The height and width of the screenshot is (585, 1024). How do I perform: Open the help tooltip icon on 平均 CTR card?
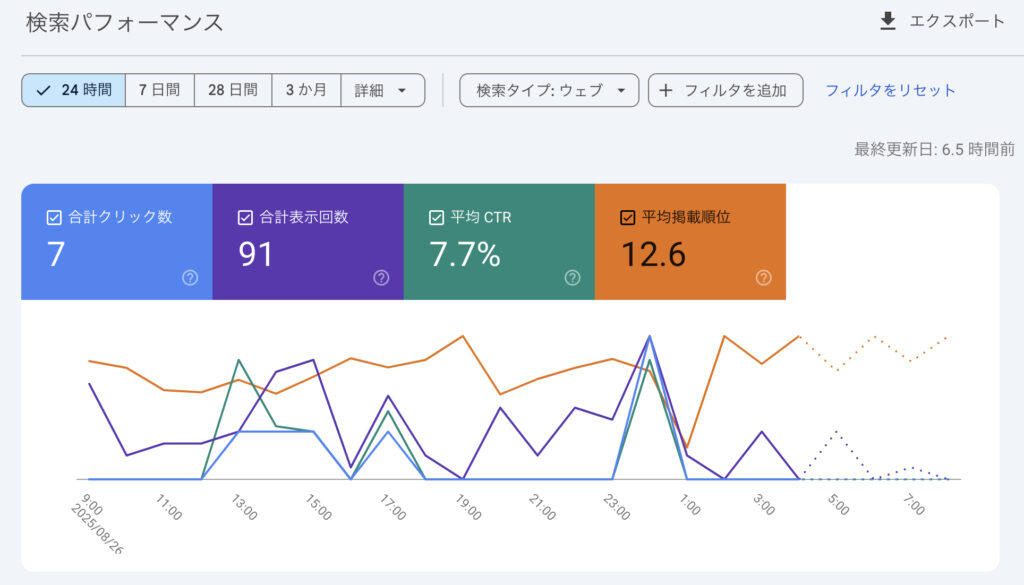coord(572,278)
